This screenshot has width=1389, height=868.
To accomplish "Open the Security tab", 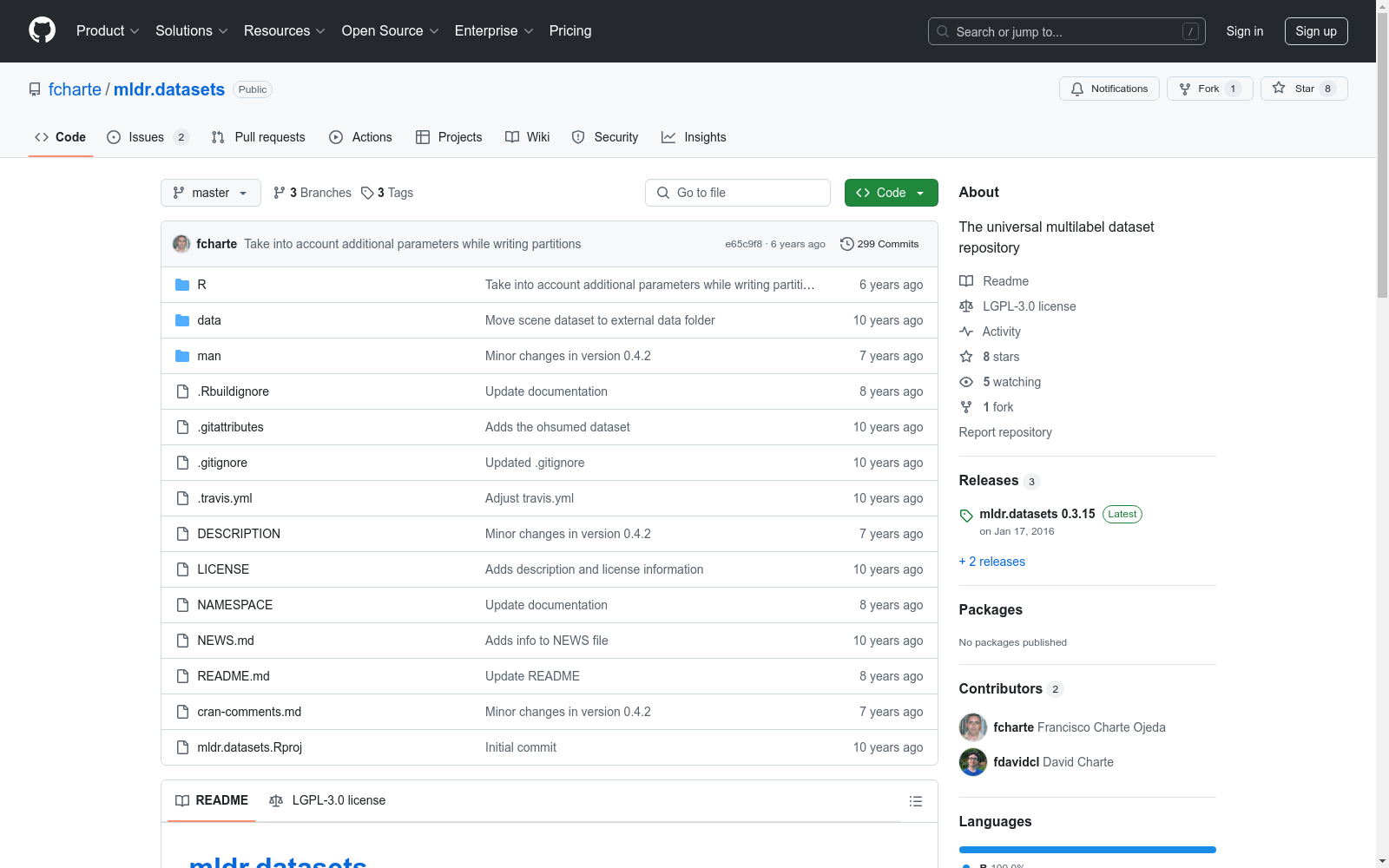I will click(605, 137).
